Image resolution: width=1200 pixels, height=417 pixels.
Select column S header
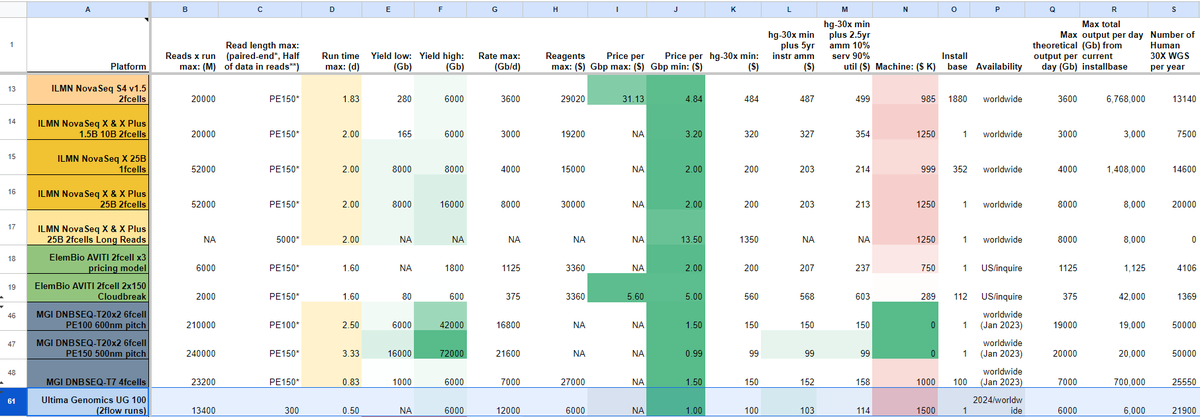point(1173,8)
